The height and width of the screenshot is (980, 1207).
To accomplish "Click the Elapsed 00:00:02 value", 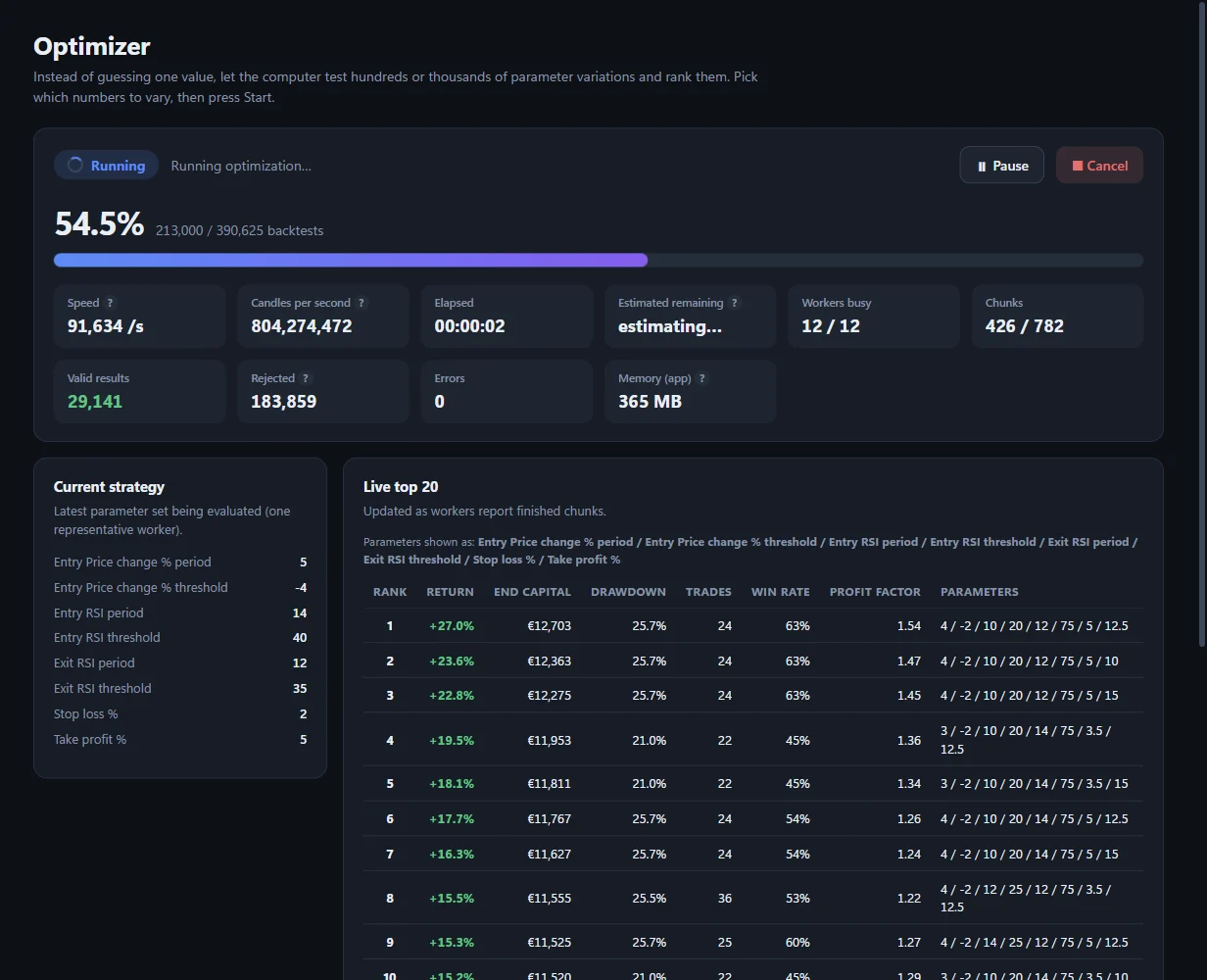I will pos(469,326).
